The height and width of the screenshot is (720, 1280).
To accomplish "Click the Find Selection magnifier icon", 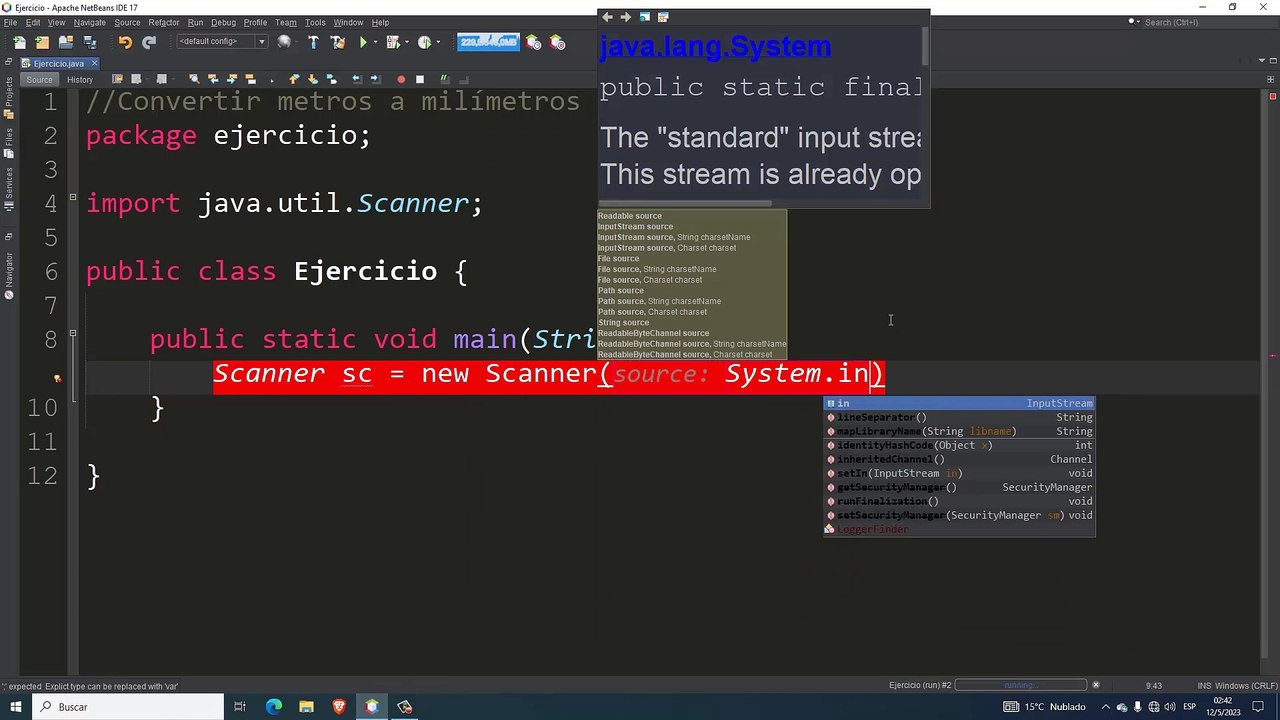I will [x=194, y=79].
